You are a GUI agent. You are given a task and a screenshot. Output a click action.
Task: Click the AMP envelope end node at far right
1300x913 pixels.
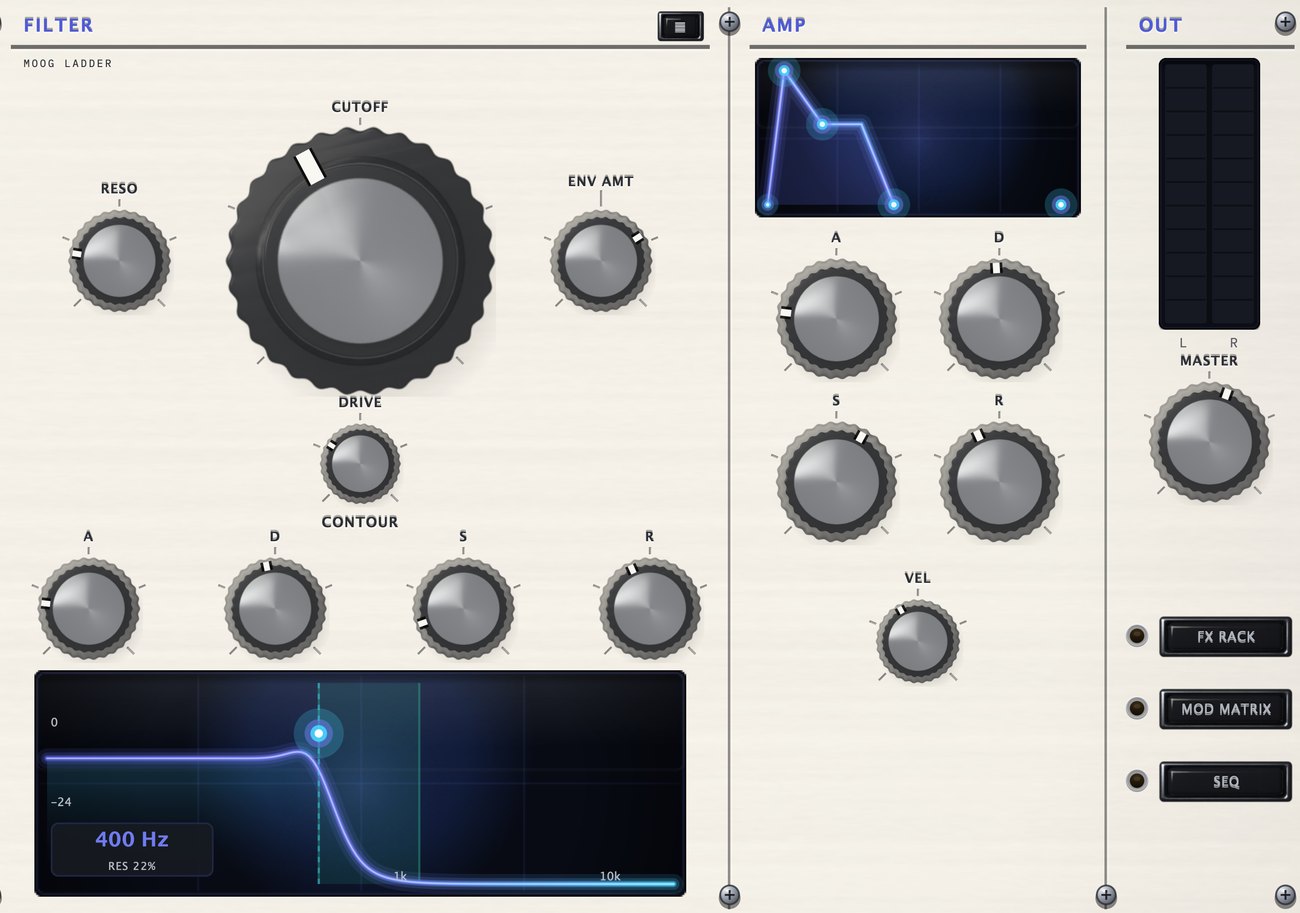1061,205
